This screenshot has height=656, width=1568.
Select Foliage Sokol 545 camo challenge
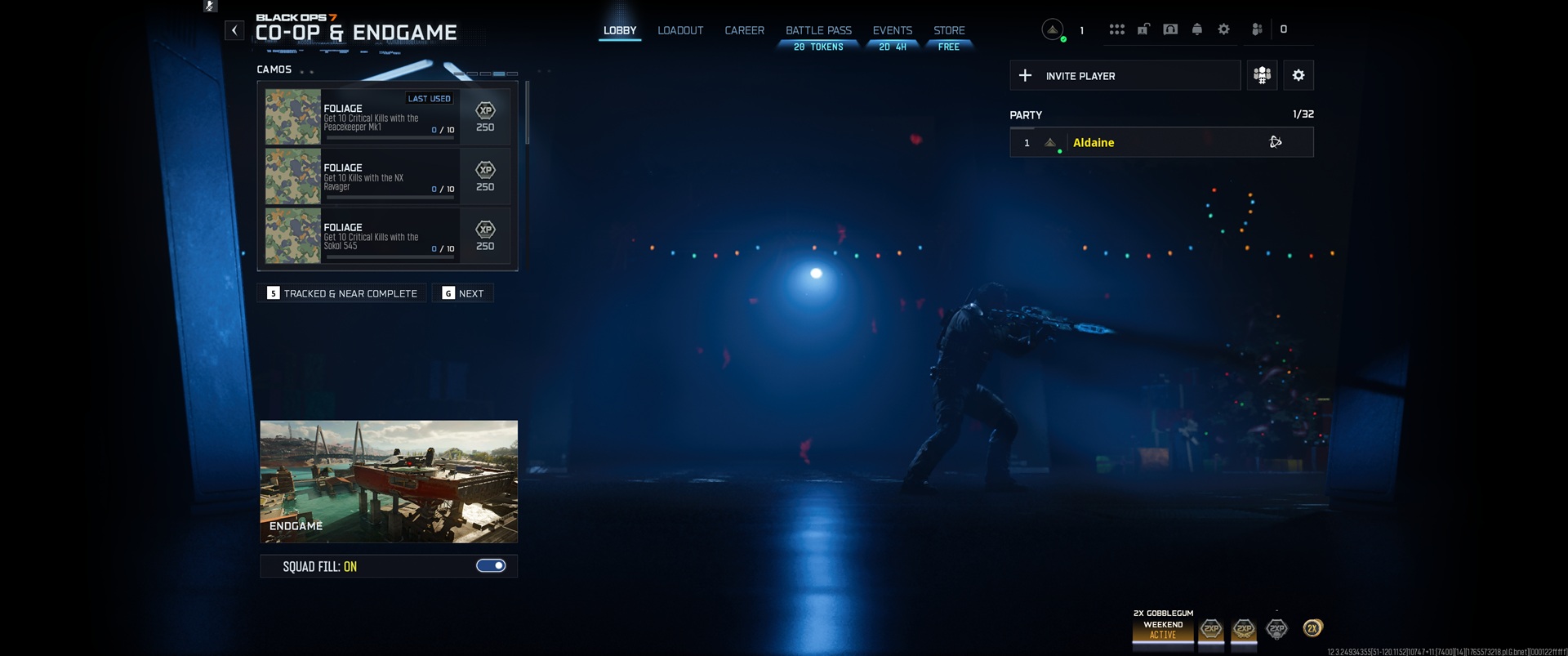tap(387, 235)
